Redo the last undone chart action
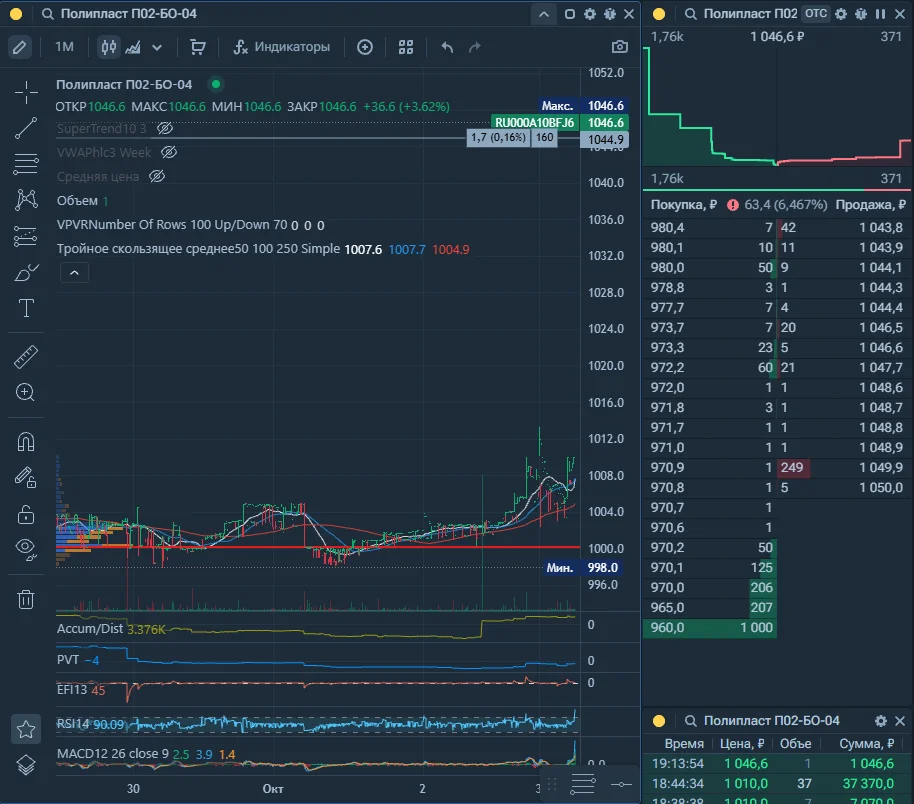 coord(475,47)
